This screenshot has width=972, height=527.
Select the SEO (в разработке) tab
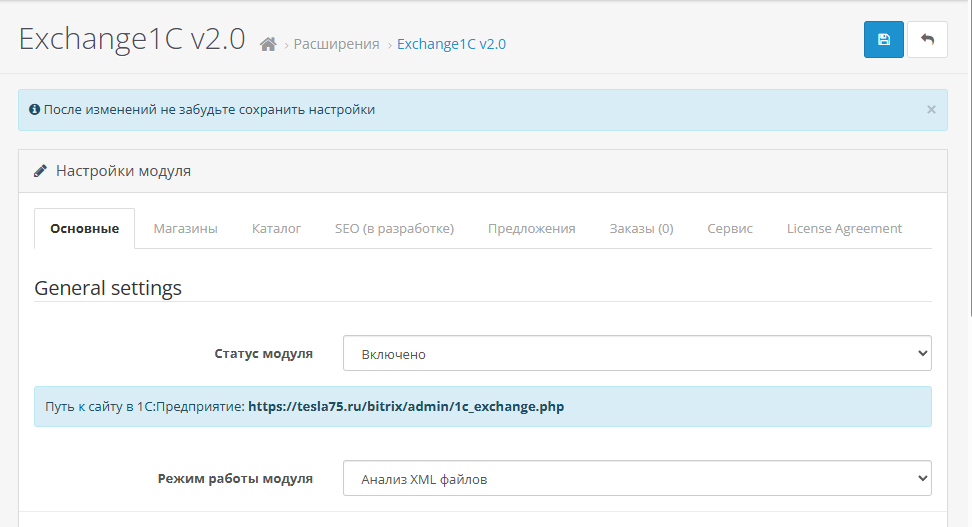coord(394,229)
